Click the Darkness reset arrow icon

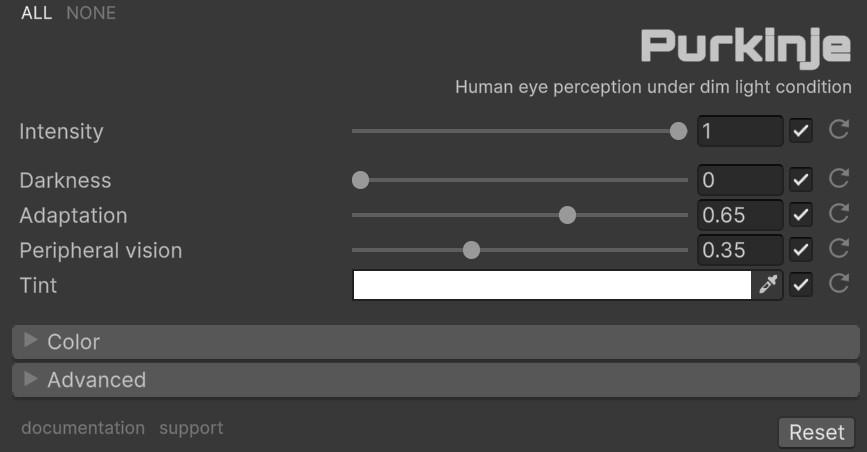coord(839,180)
